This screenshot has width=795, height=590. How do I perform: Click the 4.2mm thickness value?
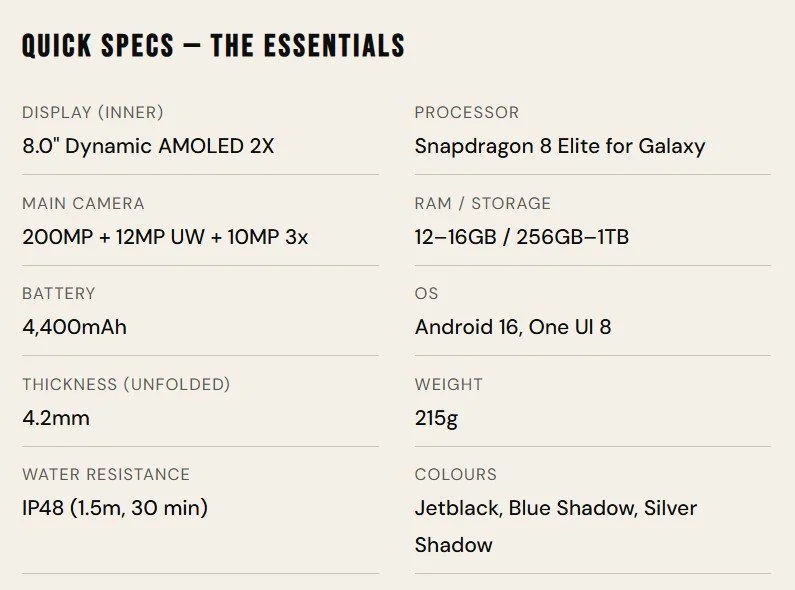(56, 417)
